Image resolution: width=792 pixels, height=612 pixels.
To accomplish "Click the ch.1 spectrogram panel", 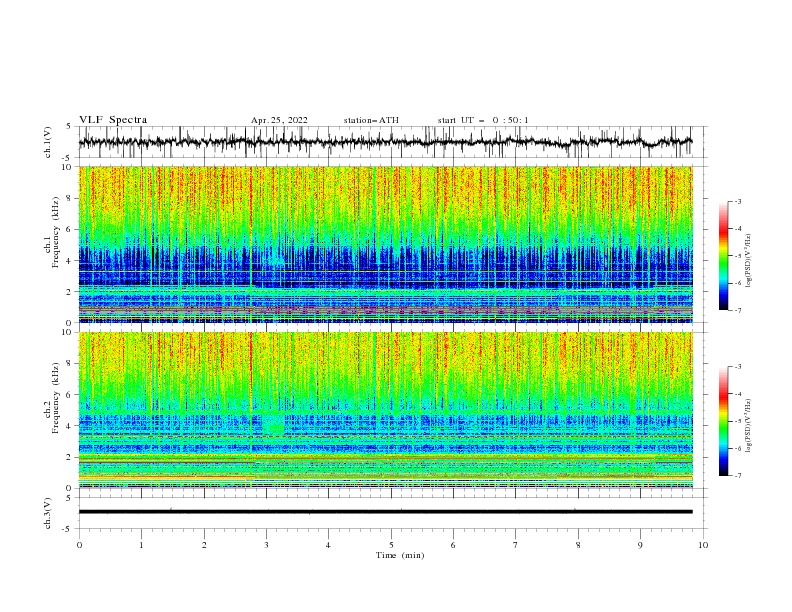I will point(385,244).
